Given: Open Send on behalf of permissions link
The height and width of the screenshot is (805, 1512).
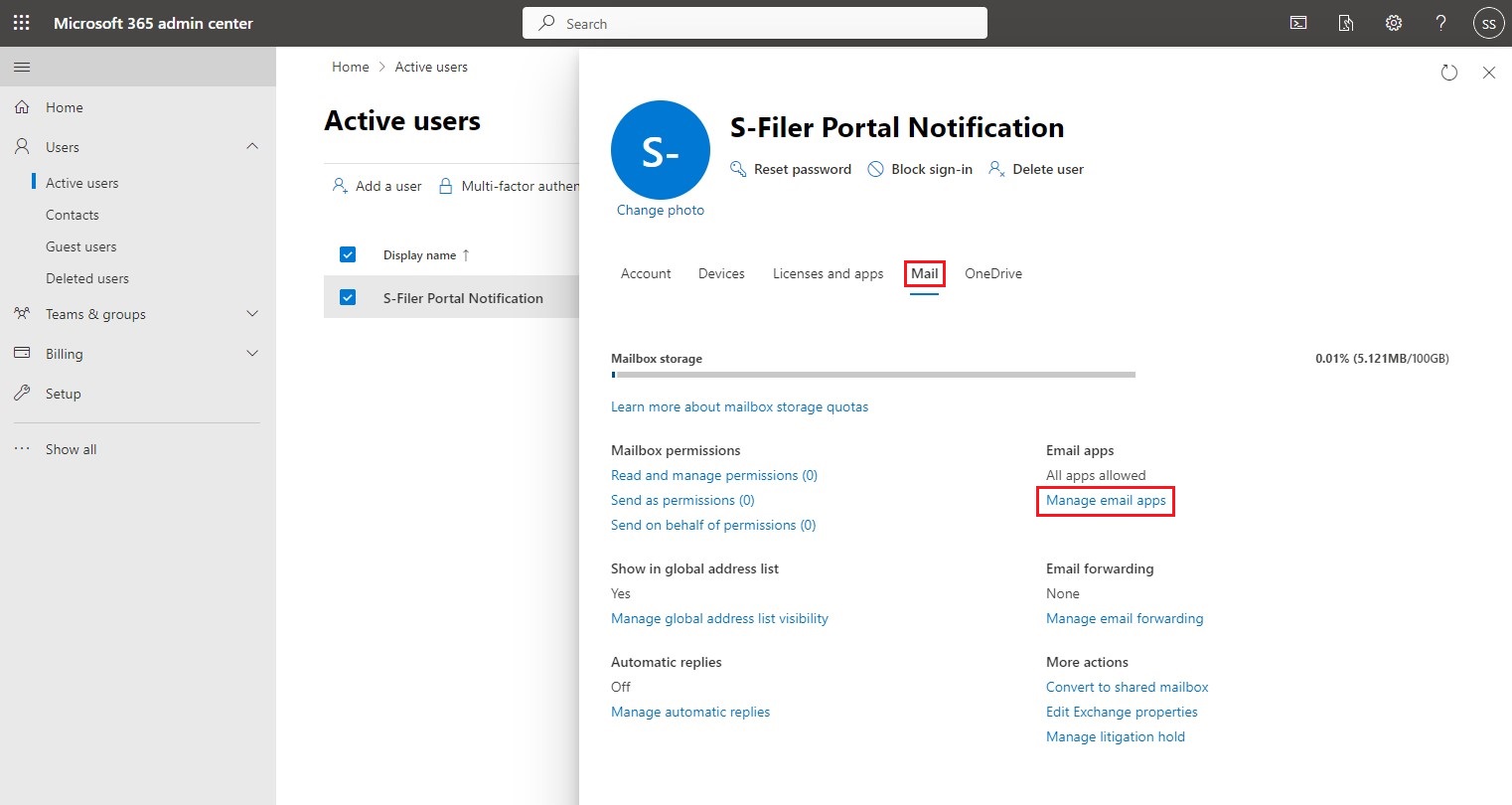Looking at the screenshot, I should tap(713, 525).
